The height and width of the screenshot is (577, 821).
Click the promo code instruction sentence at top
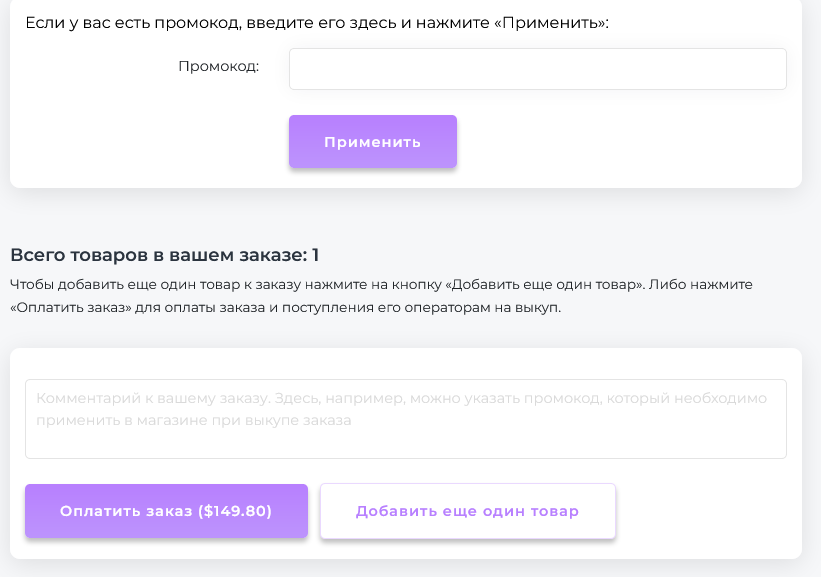[x=317, y=22]
